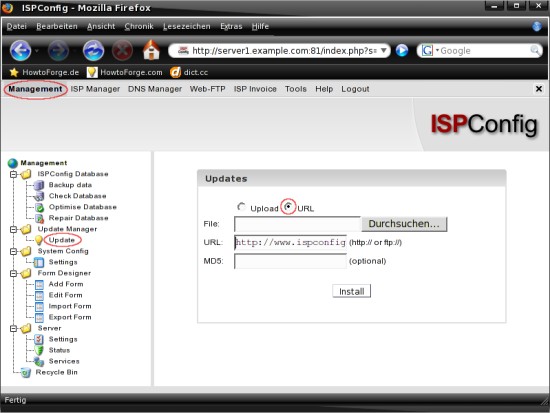Click the Firefox back arrow button
This screenshot has width=550, height=413.
click(20, 51)
